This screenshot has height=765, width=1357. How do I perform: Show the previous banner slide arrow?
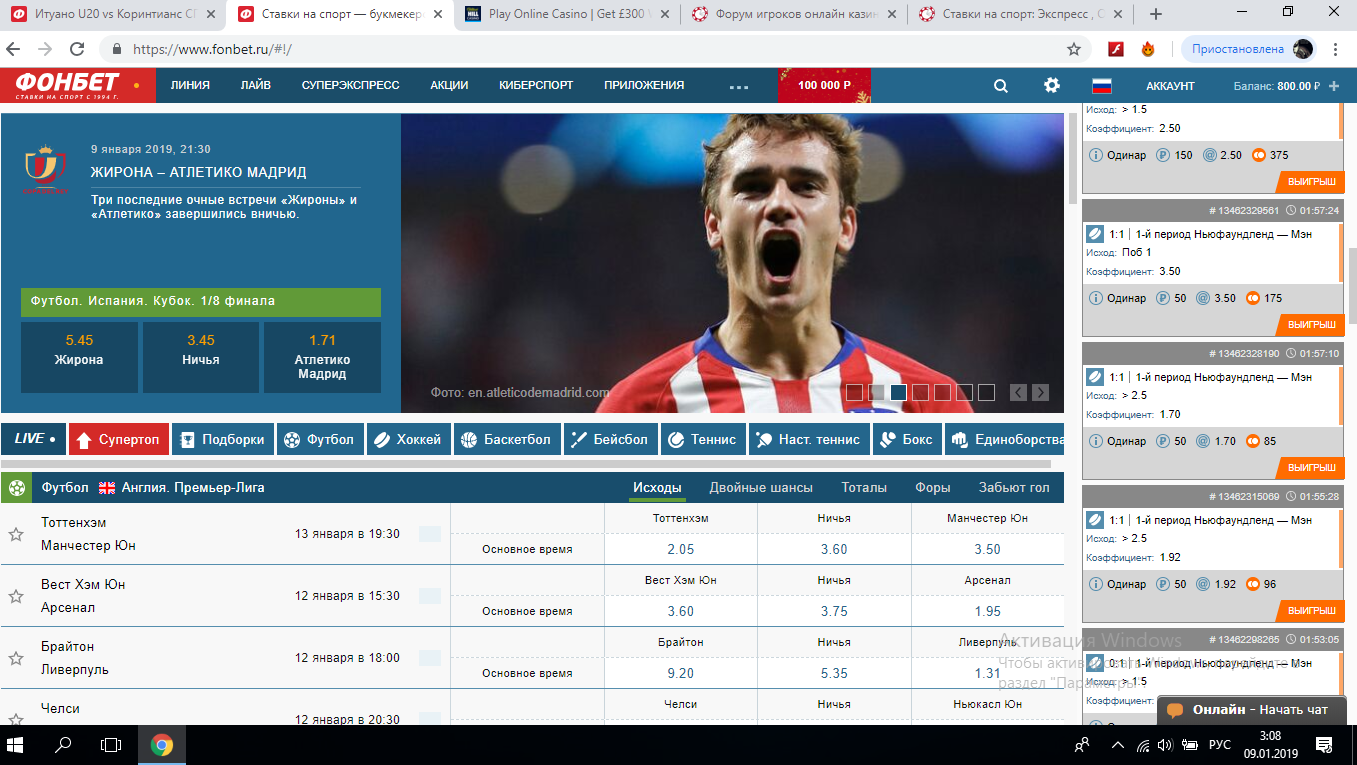[1018, 392]
